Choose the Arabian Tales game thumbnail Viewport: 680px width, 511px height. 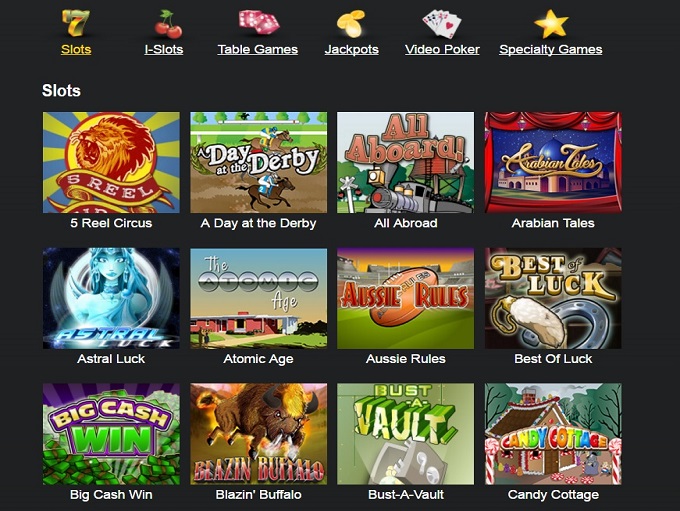pyautogui.click(x=553, y=162)
